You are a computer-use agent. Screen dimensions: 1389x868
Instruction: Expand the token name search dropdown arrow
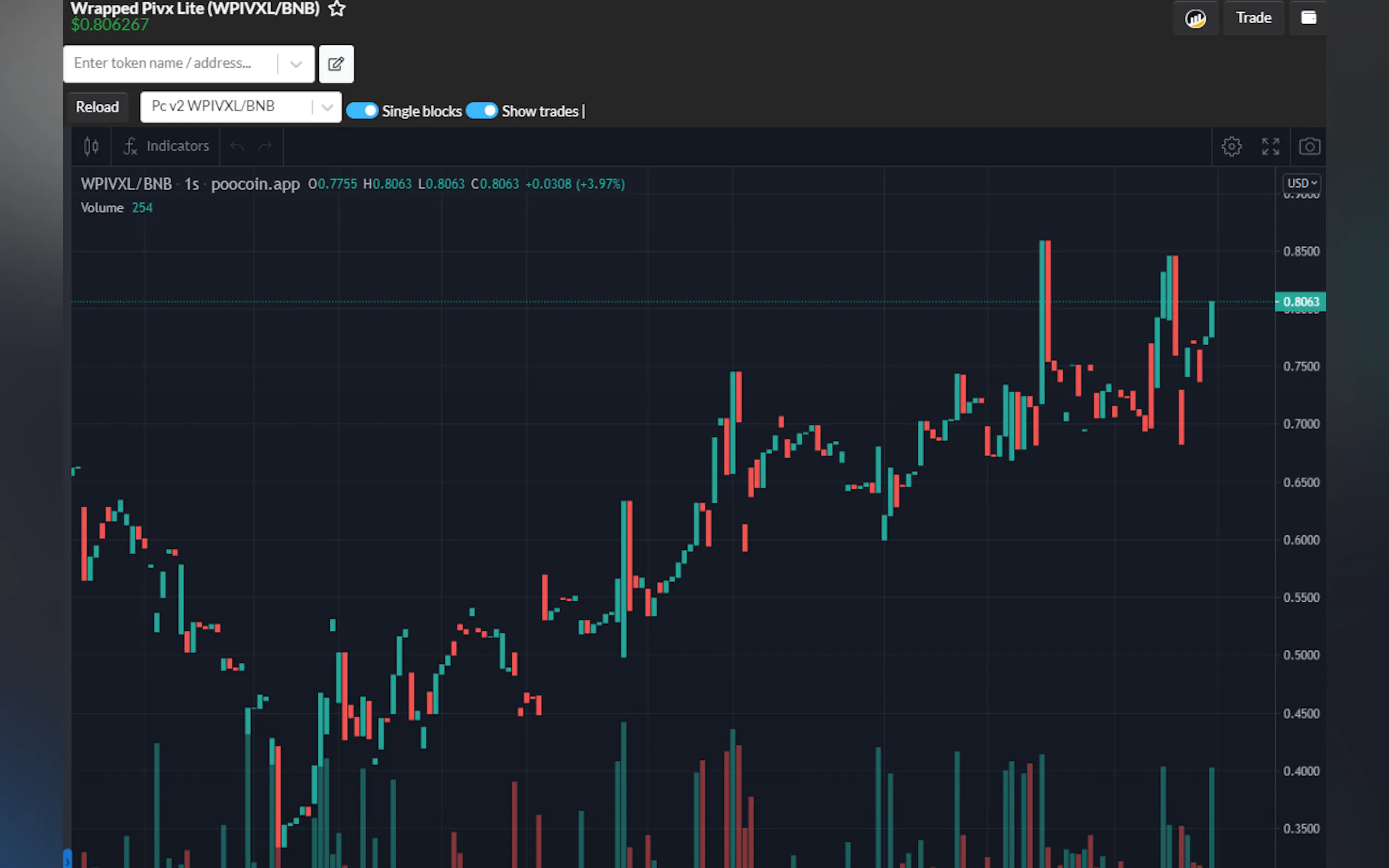(296, 64)
